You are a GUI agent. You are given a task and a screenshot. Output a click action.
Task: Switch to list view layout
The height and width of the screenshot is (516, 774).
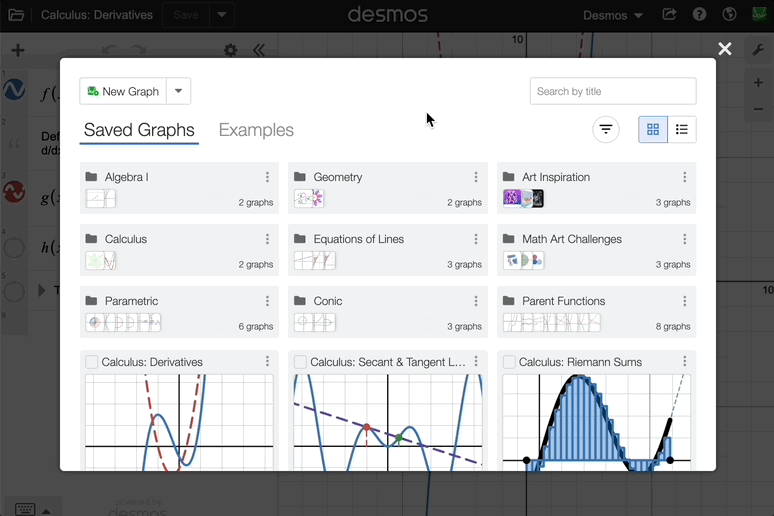[x=682, y=129]
